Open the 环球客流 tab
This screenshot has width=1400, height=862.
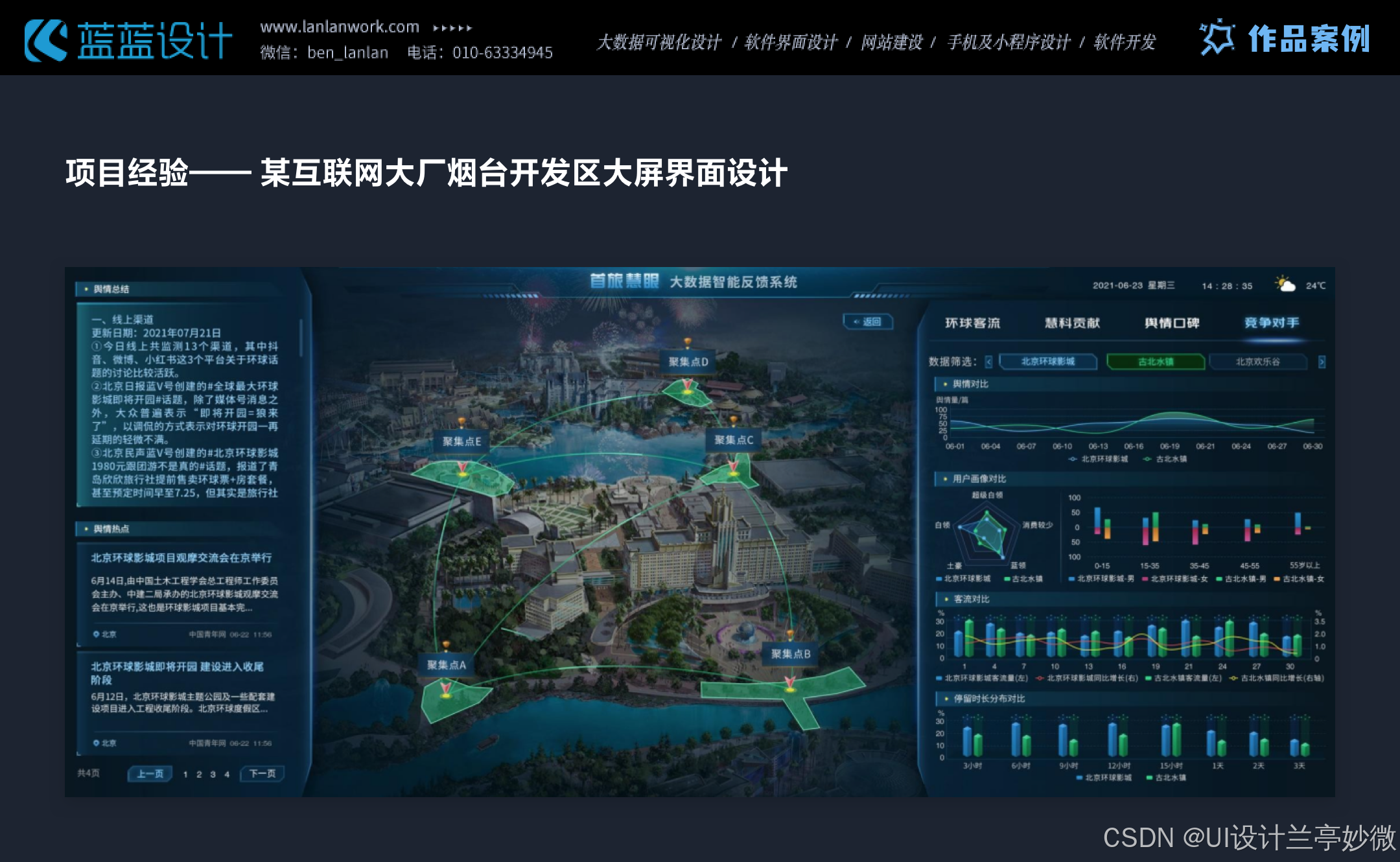pyautogui.click(x=972, y=323)
